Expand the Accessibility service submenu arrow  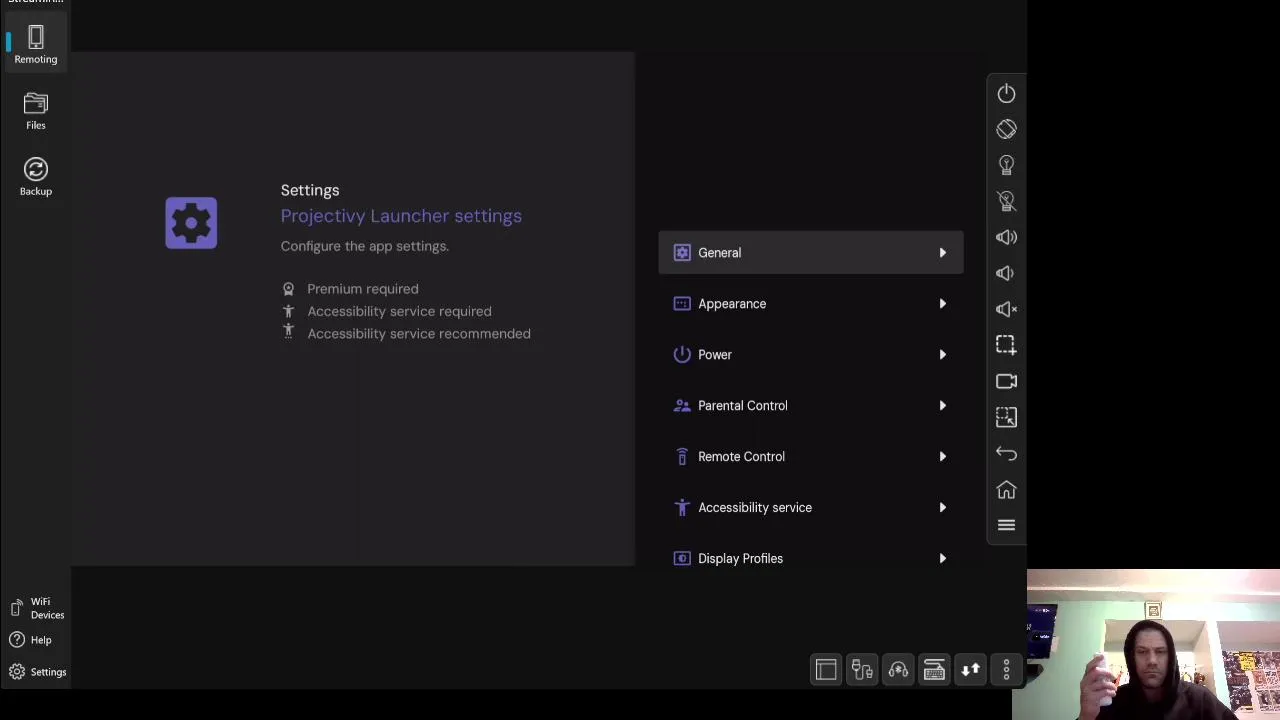[942, 508]
